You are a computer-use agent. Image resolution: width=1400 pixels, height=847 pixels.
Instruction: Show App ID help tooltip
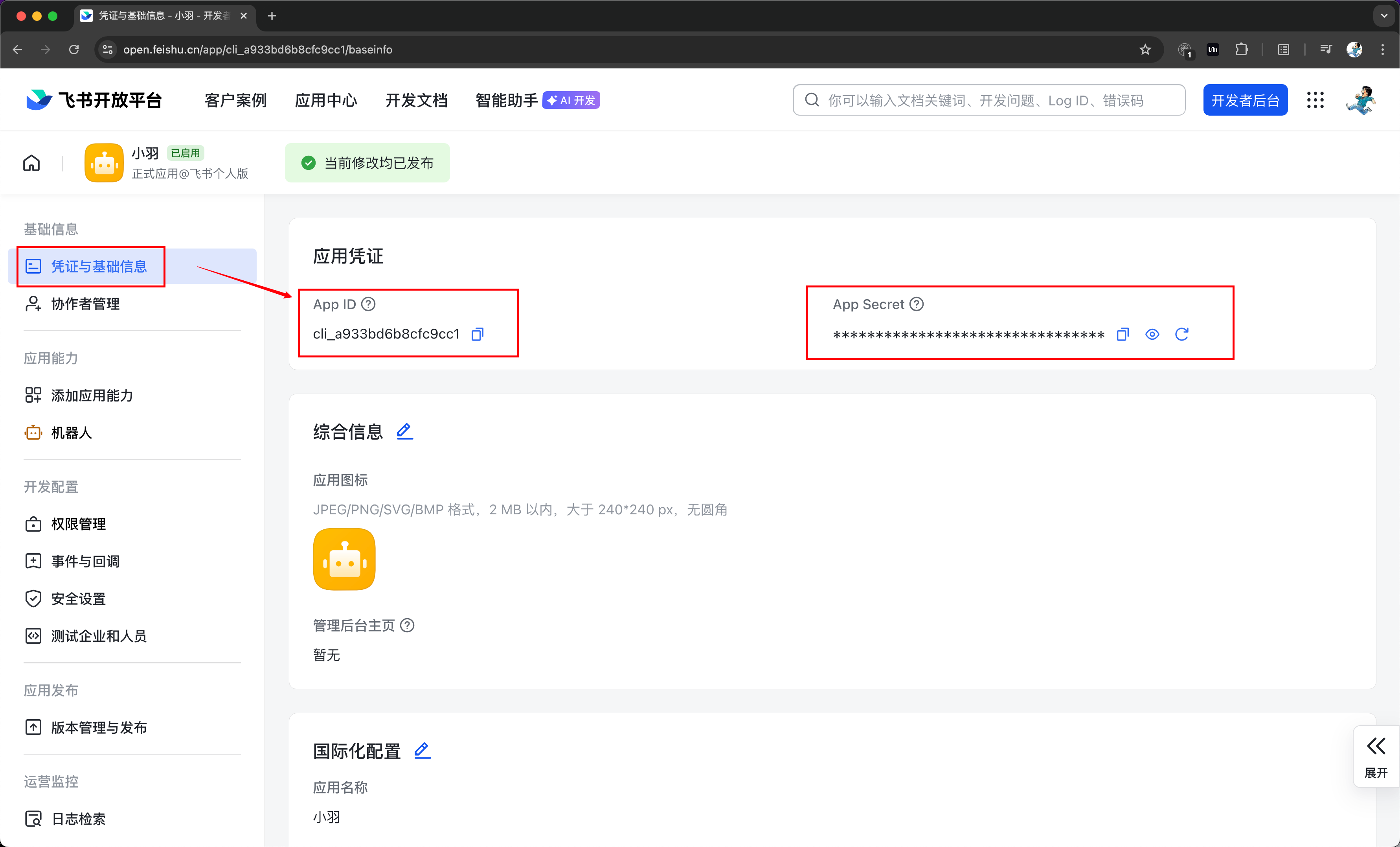368,304
